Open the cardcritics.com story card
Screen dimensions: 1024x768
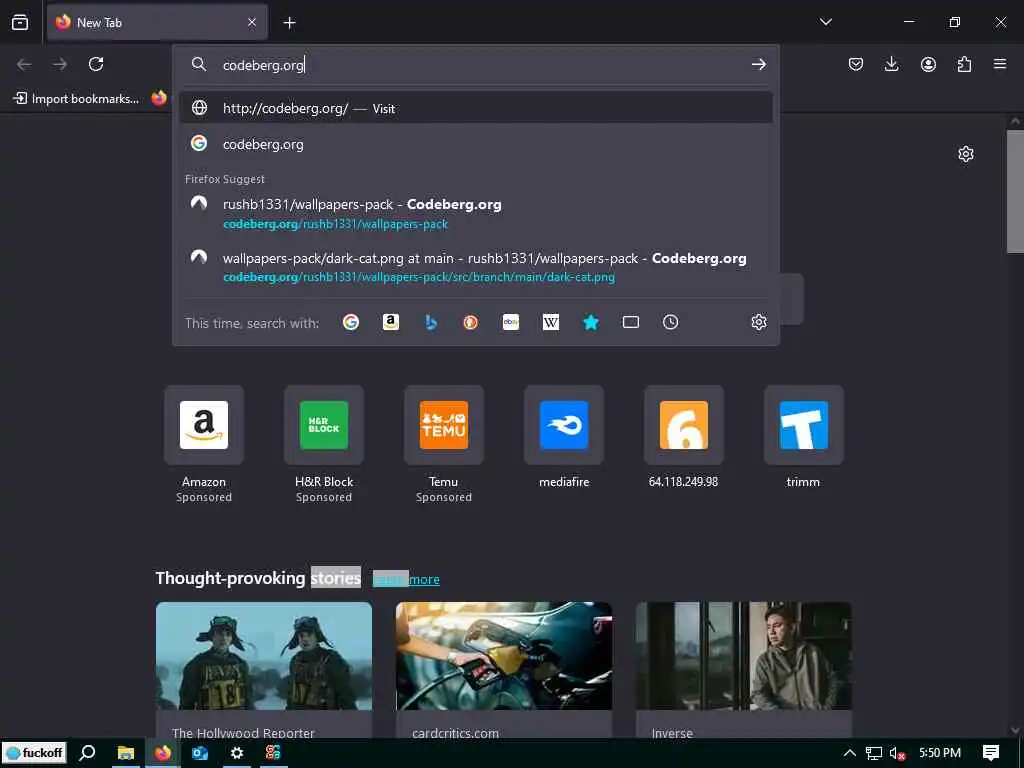(504, 671)
